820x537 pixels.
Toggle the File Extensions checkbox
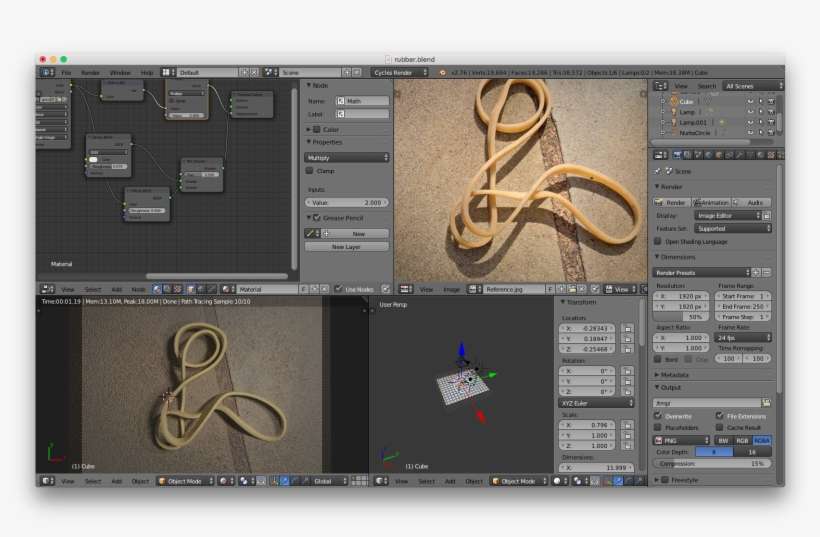pyautogui.click(x=720, y=416)
